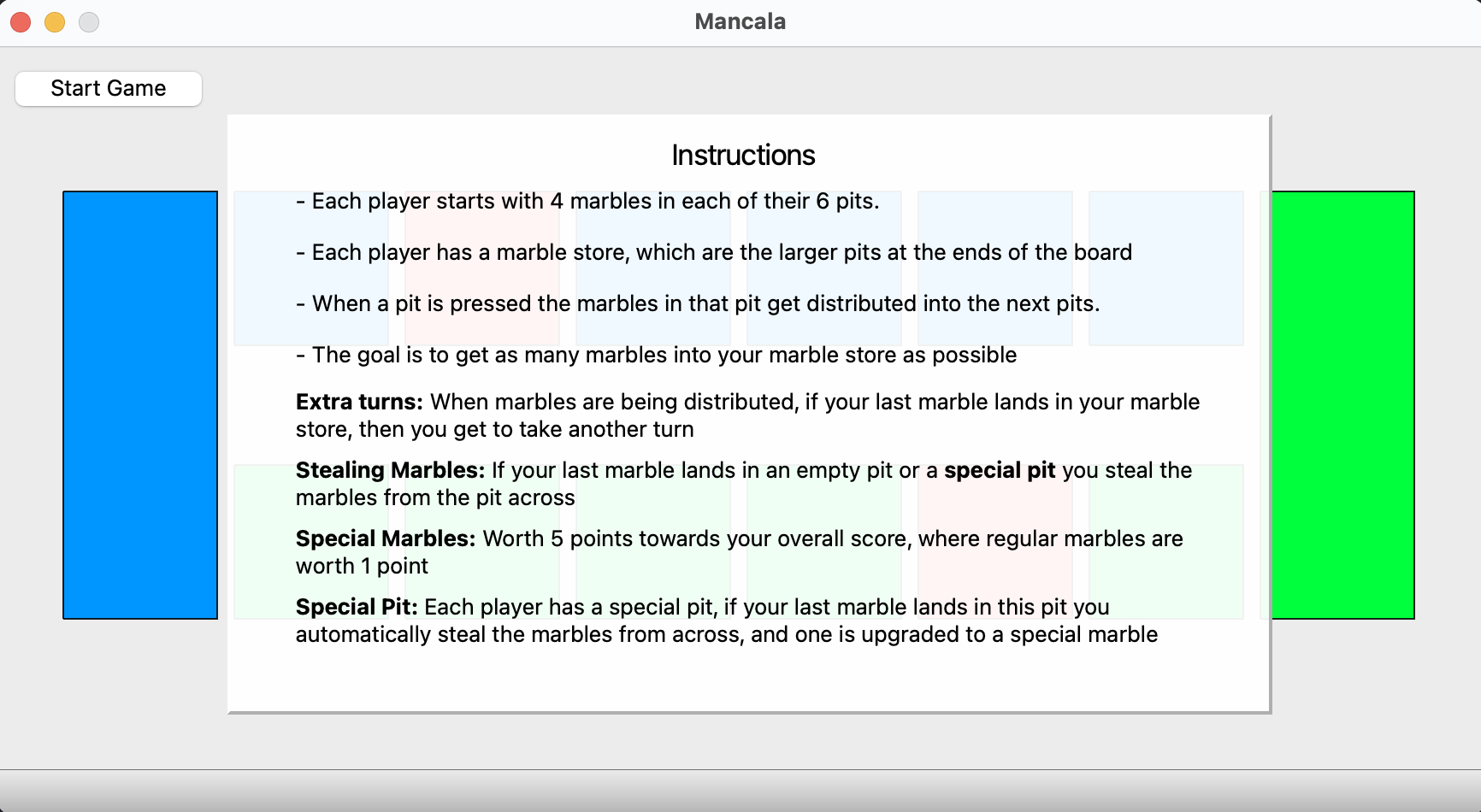Click the Start Game button

pos(109,89)
